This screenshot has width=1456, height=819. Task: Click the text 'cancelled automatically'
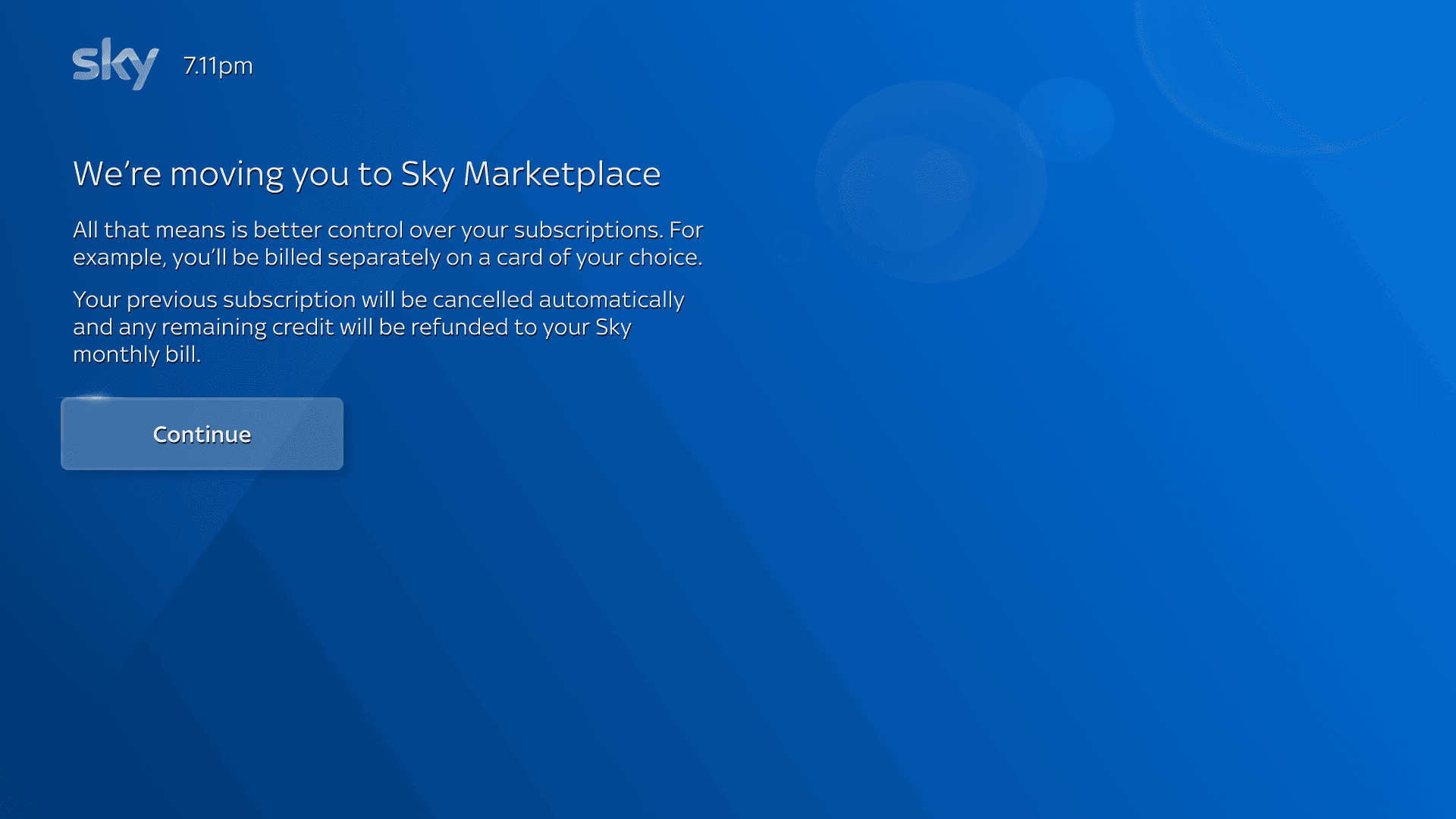[557, 300]
